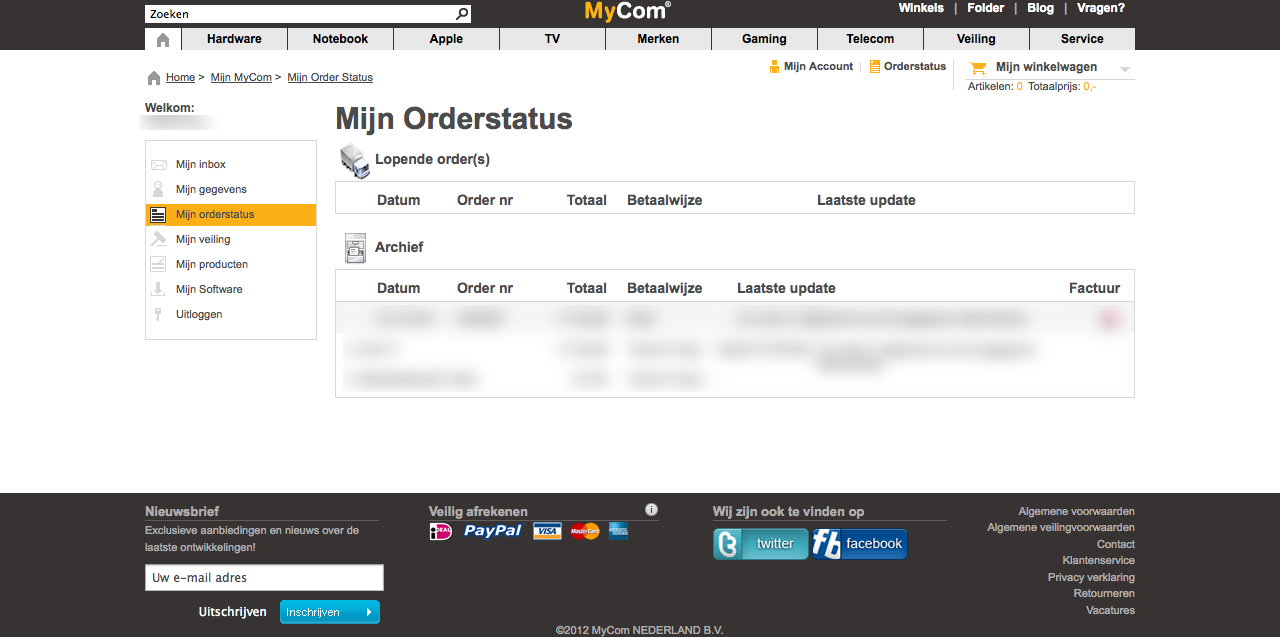Open the Notebook menu
Image resolution: width=1280 pixels, height=637 pixels.
point(340,39)
